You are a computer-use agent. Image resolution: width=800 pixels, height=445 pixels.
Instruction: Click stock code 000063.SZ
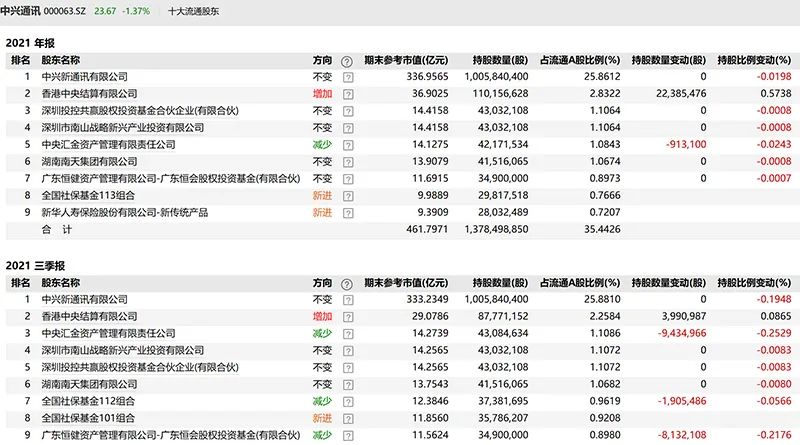click(65, 11)
